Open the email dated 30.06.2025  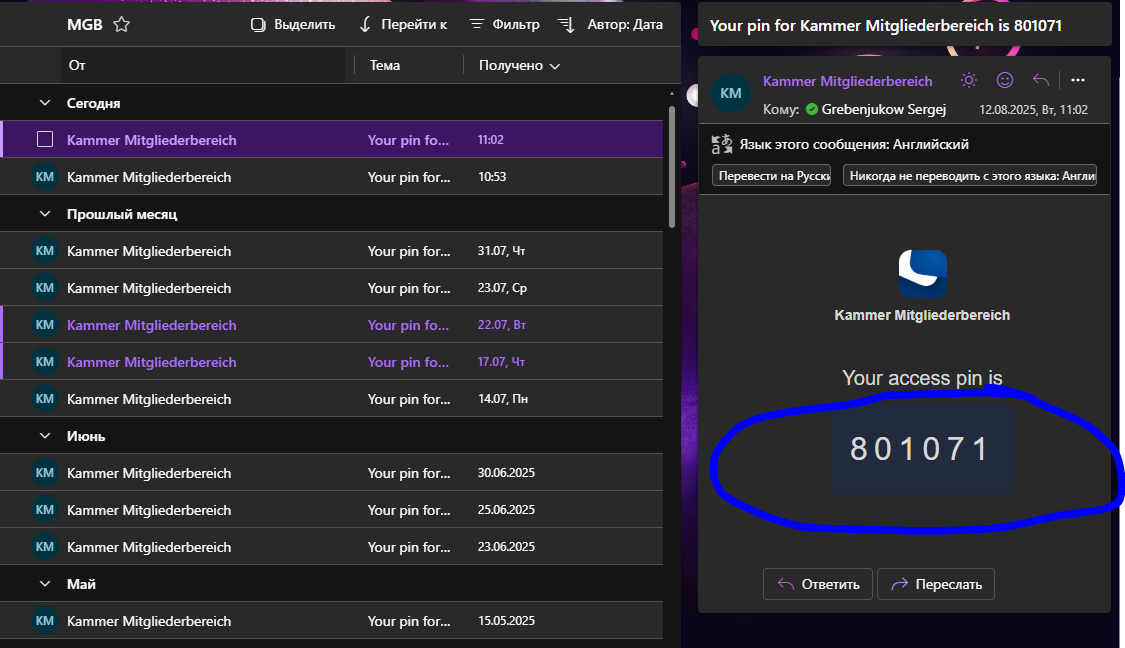click(331, 473)
